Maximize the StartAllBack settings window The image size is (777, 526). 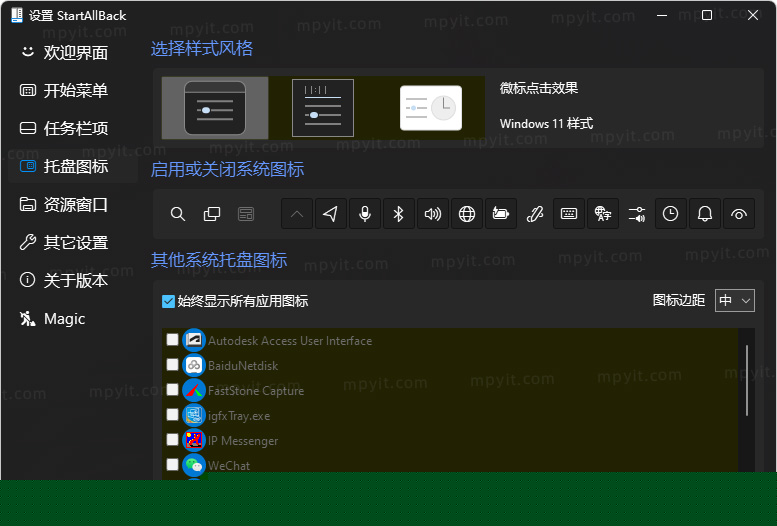click(707, 15)
